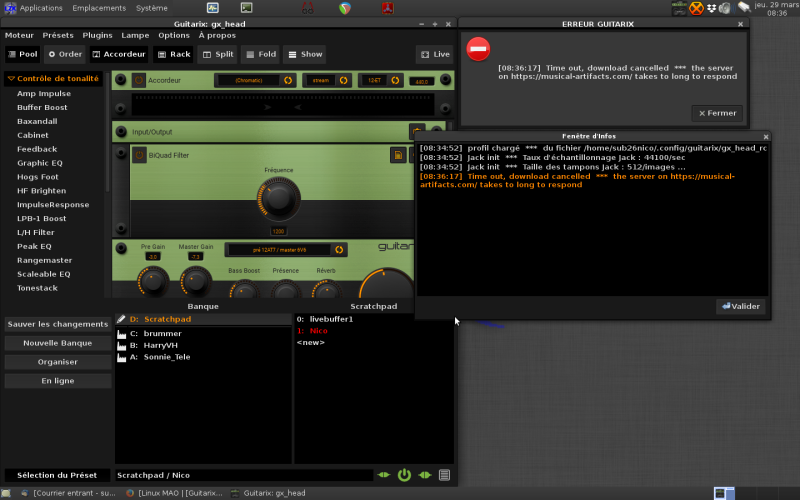Viewport: 800px width, 500px height.
Task: Click the Fold toolbar button
Action: coord(261,54)
